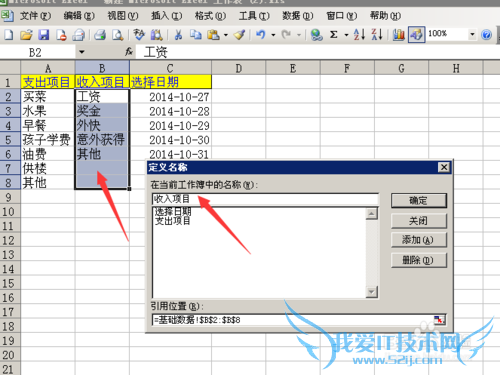Image resolution: width=500 pixels, height=375 pixels.
Task: Click the range collapse icon in reference field
Action: 439,320
